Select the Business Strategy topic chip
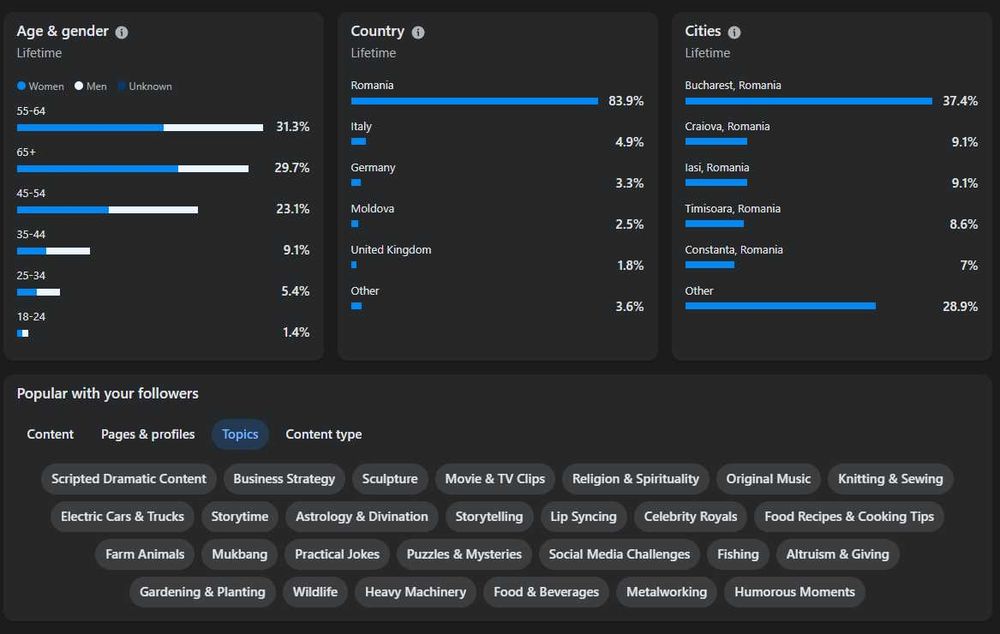 284,479
